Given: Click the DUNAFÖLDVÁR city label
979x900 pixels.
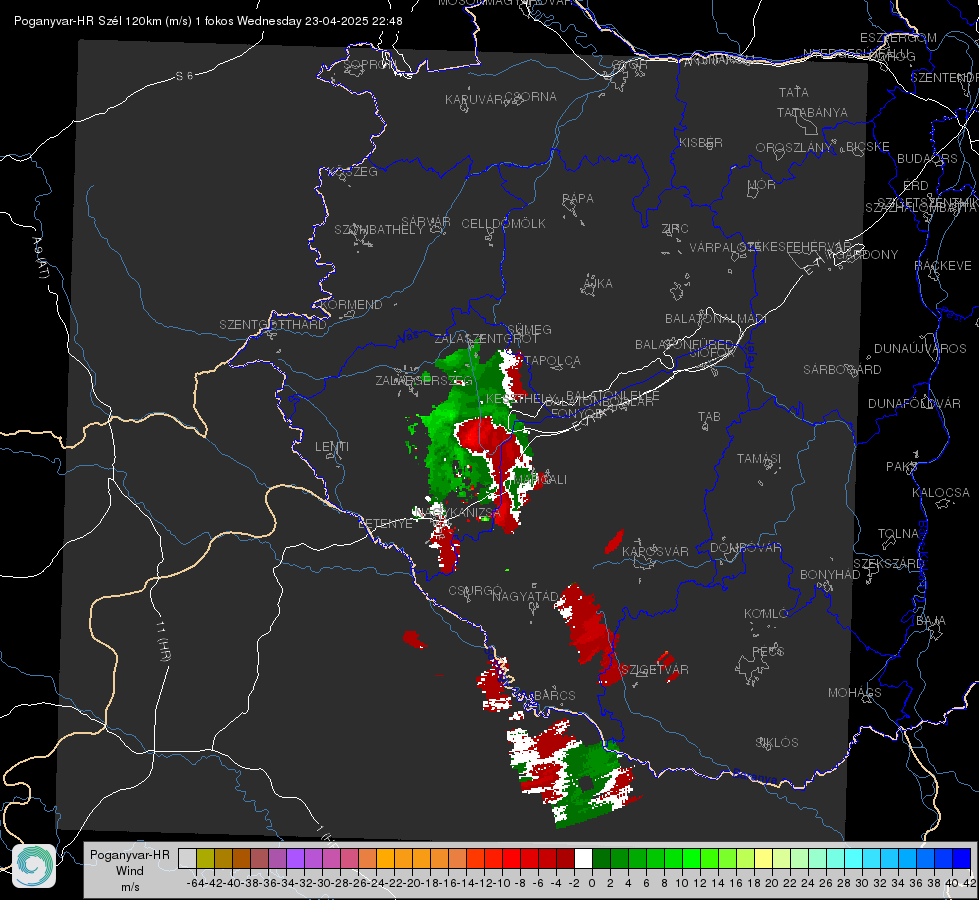Looking at the screenshot, I should tap(914, 404).
